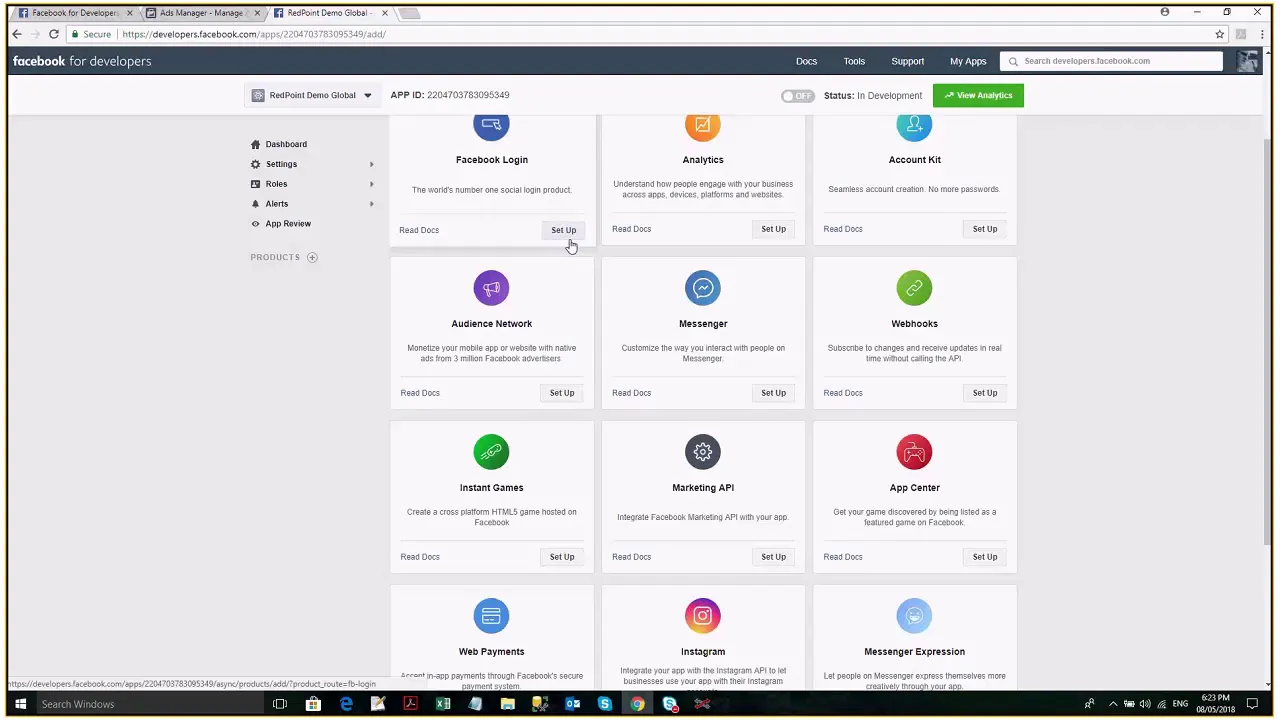This screenshot has width=1280, height=720.
Task: Read Docs for App Center
Action: pos(843,557)
